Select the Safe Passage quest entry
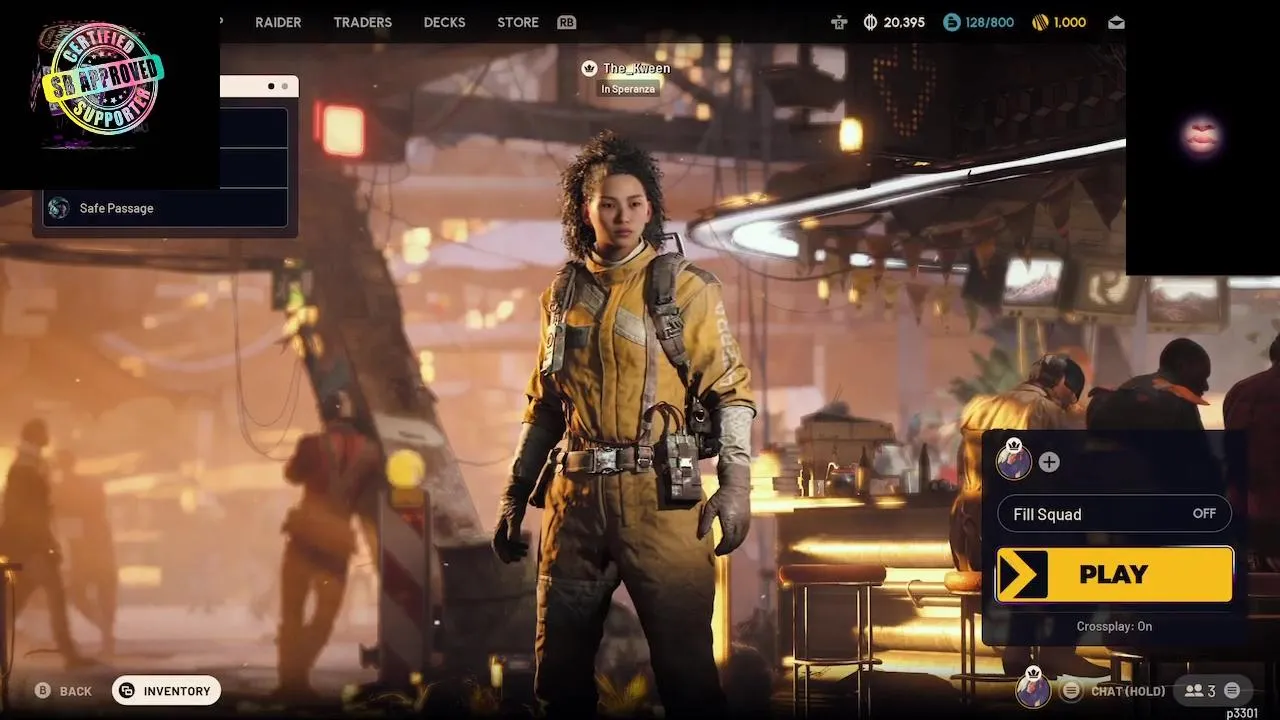 click(166, 208)
